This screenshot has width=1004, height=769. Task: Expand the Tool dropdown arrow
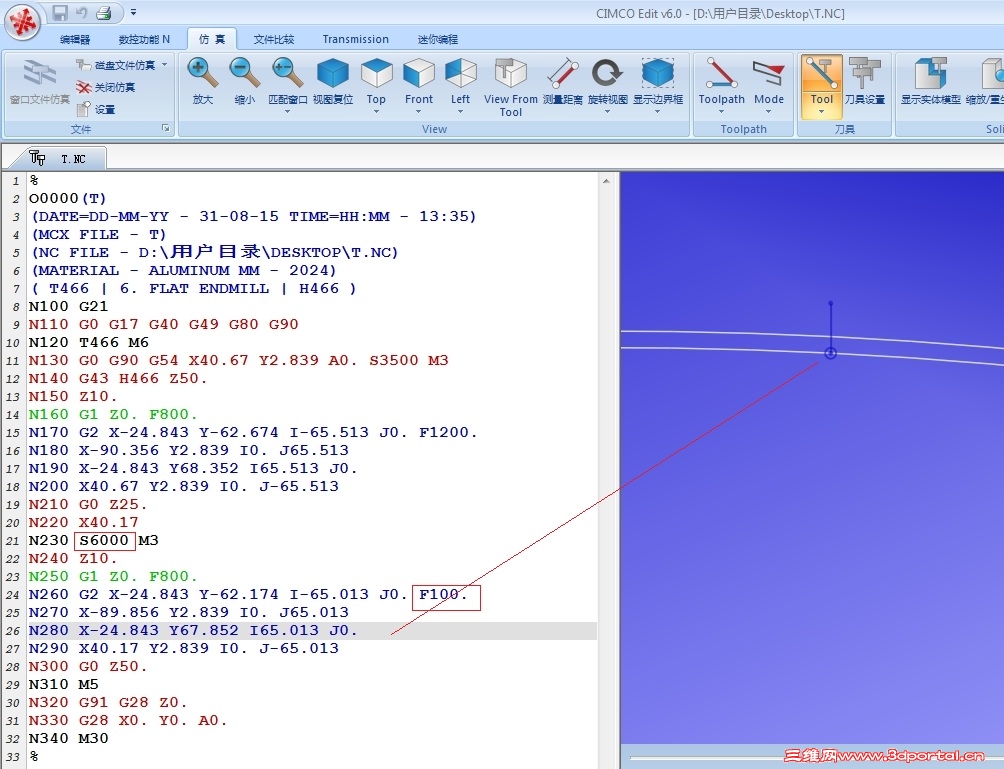click(822, 112)
